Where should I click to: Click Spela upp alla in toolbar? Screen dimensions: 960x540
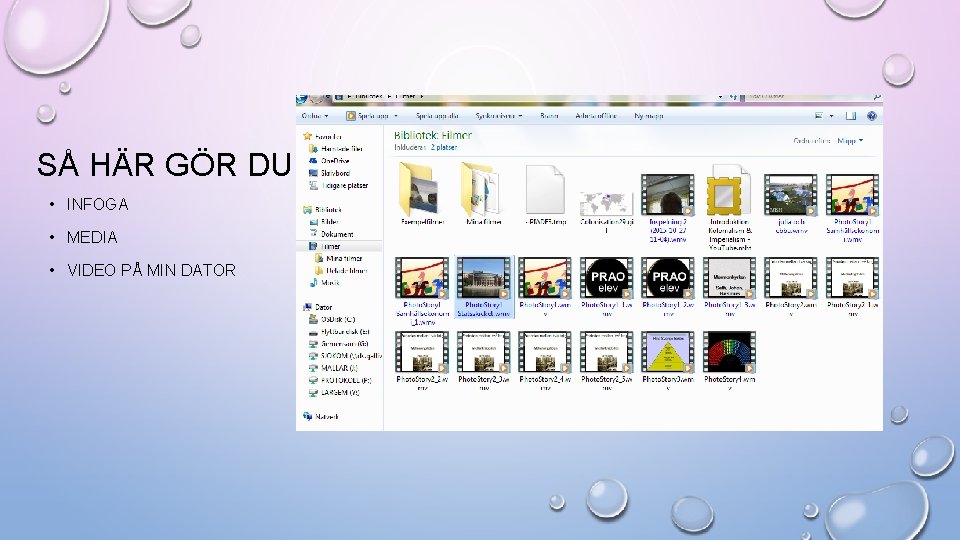pyautogui.click(x=437, y=116)
